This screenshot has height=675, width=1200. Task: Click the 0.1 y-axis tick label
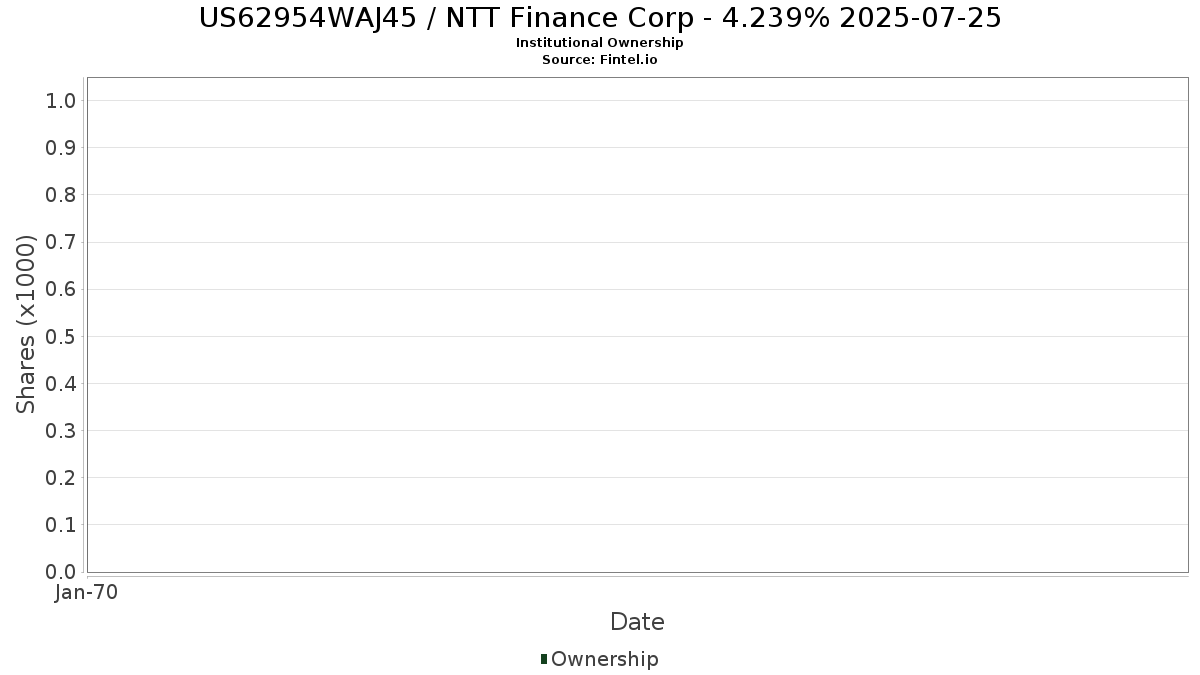tap(61, 525)
